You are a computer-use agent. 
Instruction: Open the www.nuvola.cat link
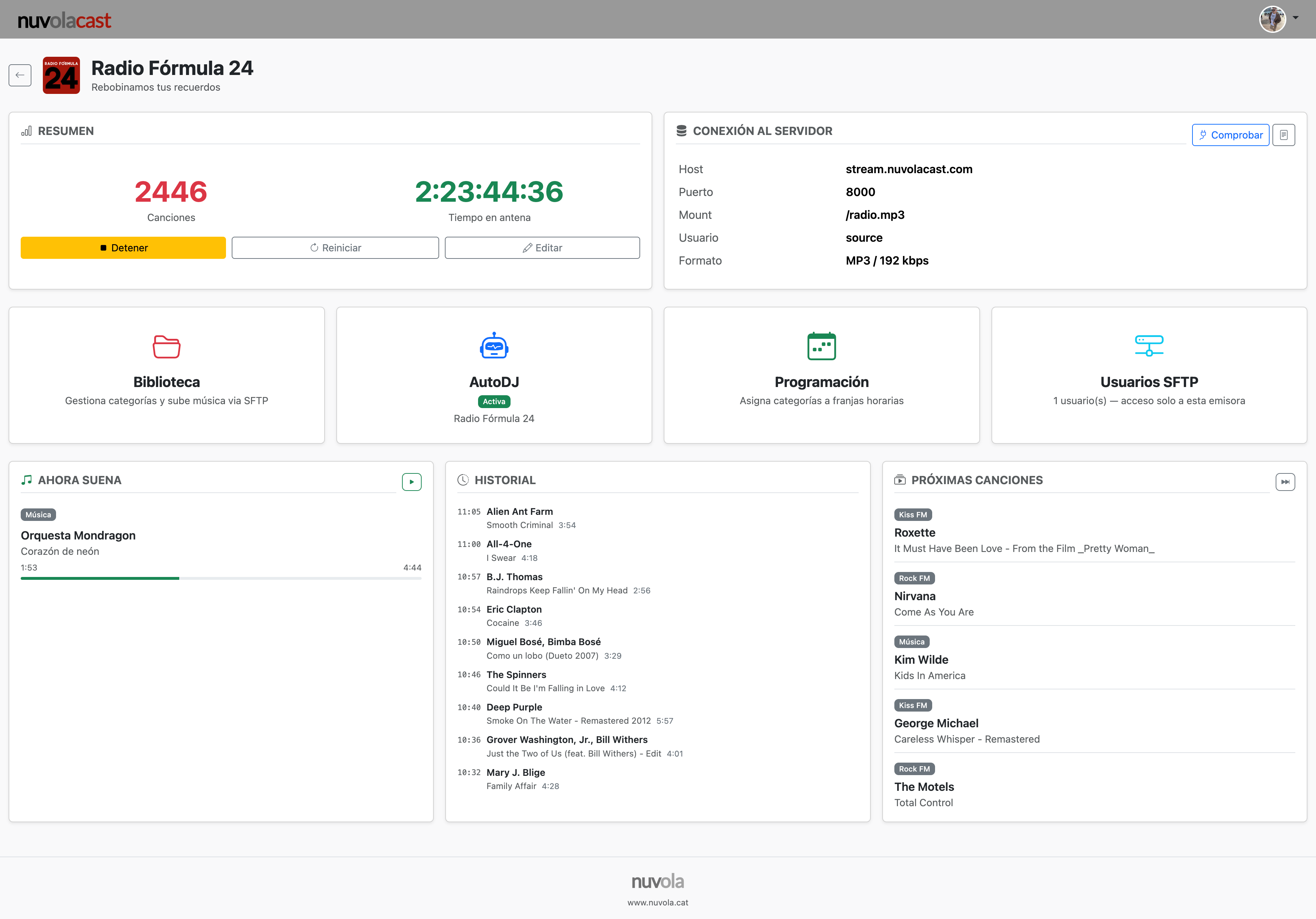[x=657, y=902]
